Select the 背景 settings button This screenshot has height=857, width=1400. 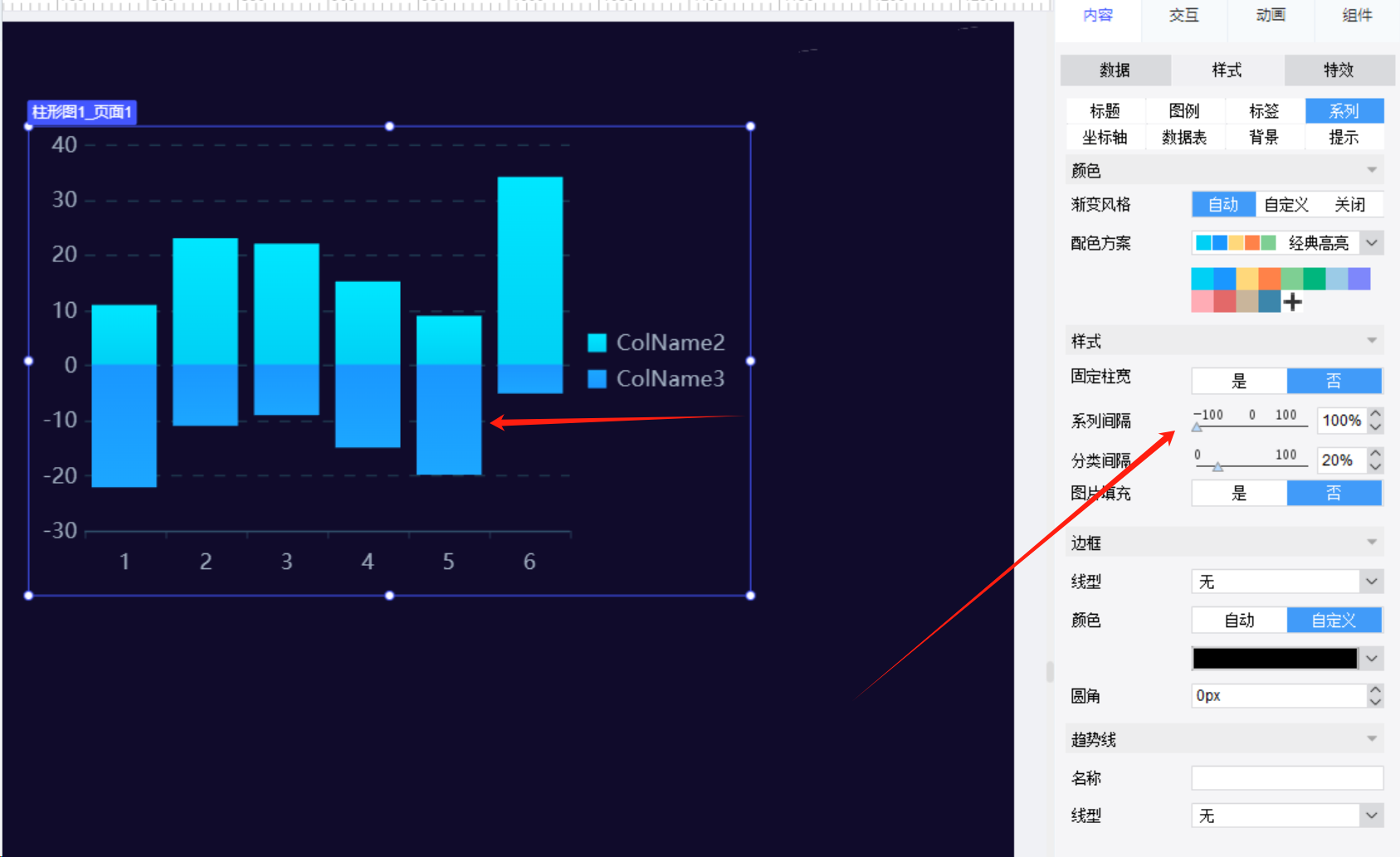click(1264, 137)
